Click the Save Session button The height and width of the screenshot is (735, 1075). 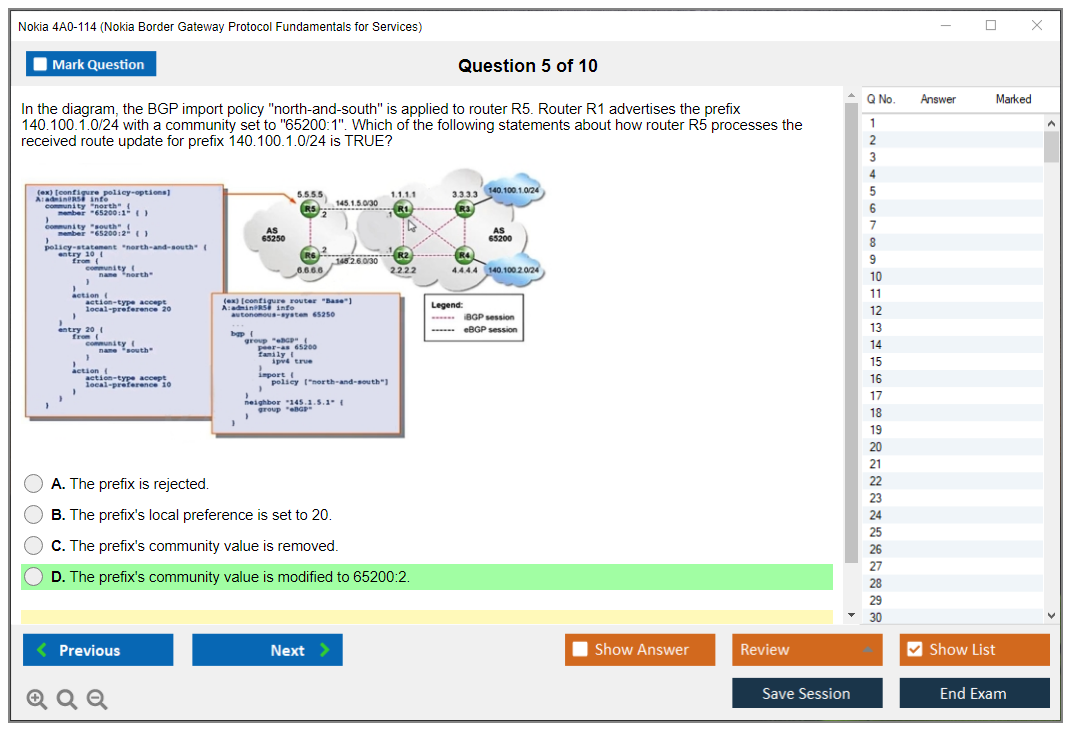[x=806, y=693]
